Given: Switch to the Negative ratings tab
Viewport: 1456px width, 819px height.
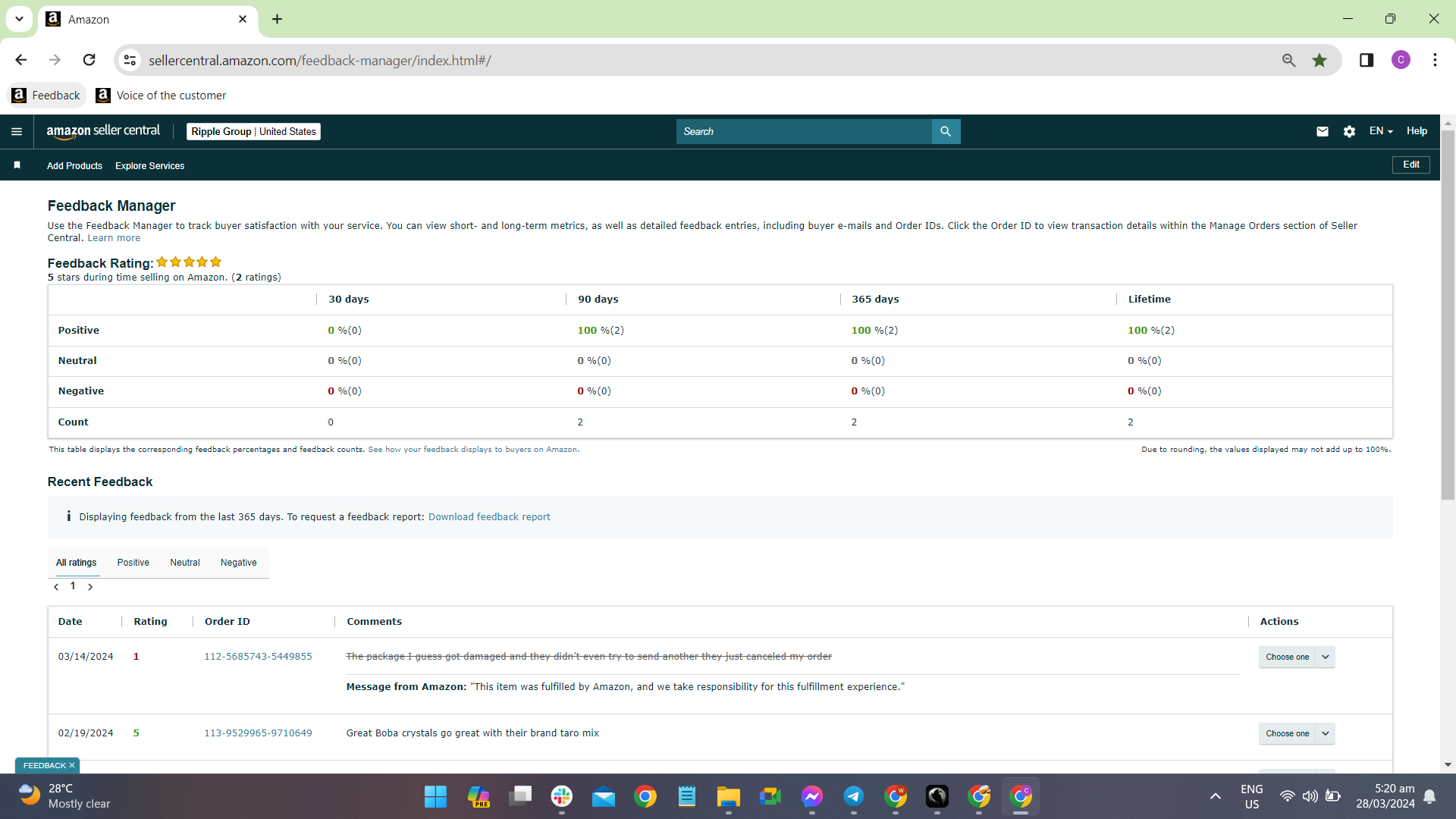Looking at the screenshot, I should 239,563.
